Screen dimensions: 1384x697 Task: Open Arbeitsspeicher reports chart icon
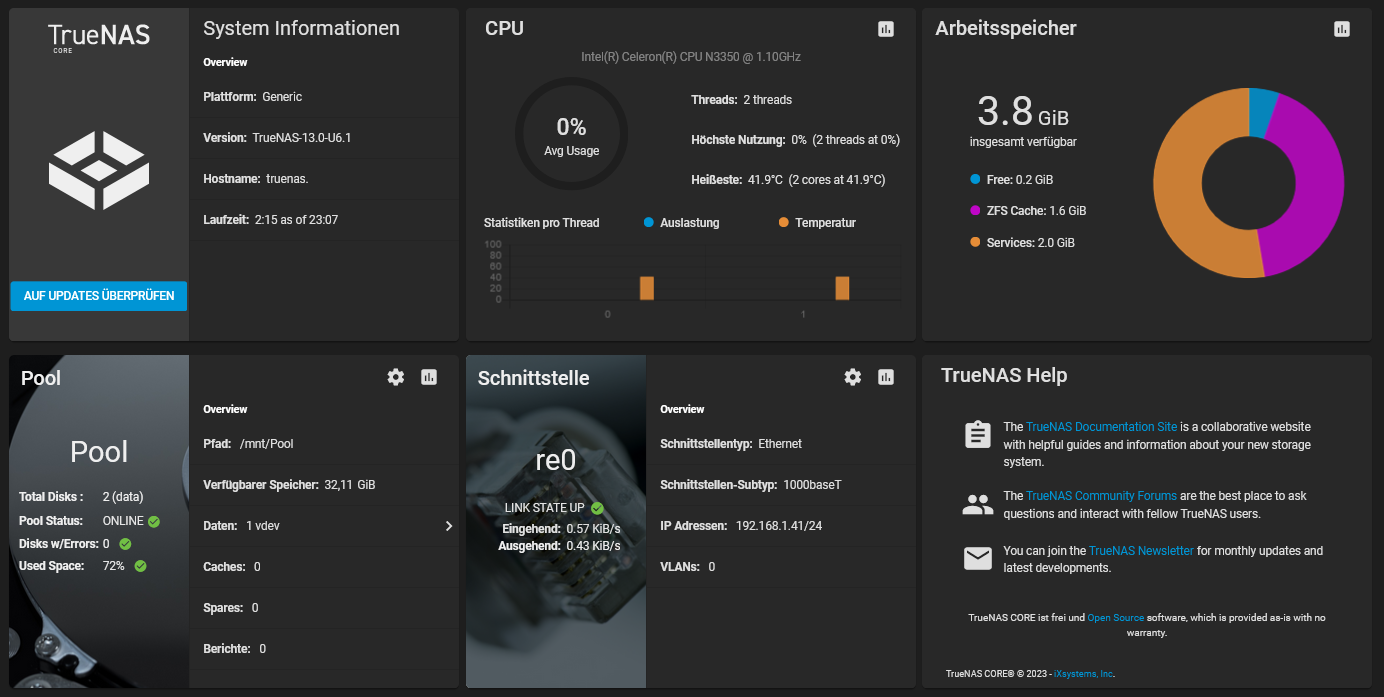1342,29
